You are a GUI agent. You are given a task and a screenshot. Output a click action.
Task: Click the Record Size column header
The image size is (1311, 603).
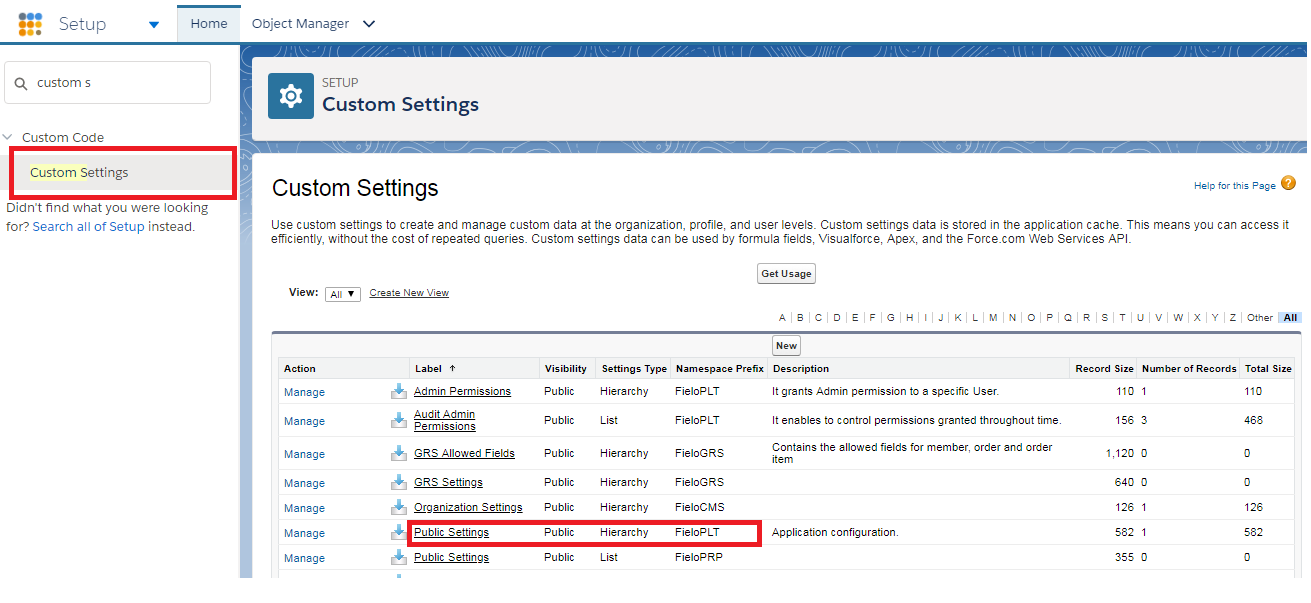coord(1104,369)
